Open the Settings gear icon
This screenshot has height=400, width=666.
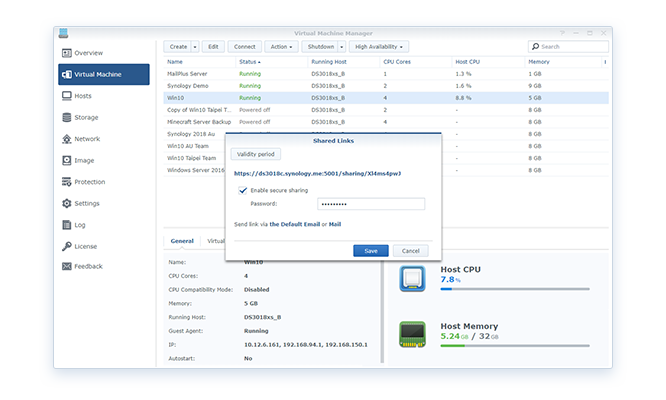[67, 203]
